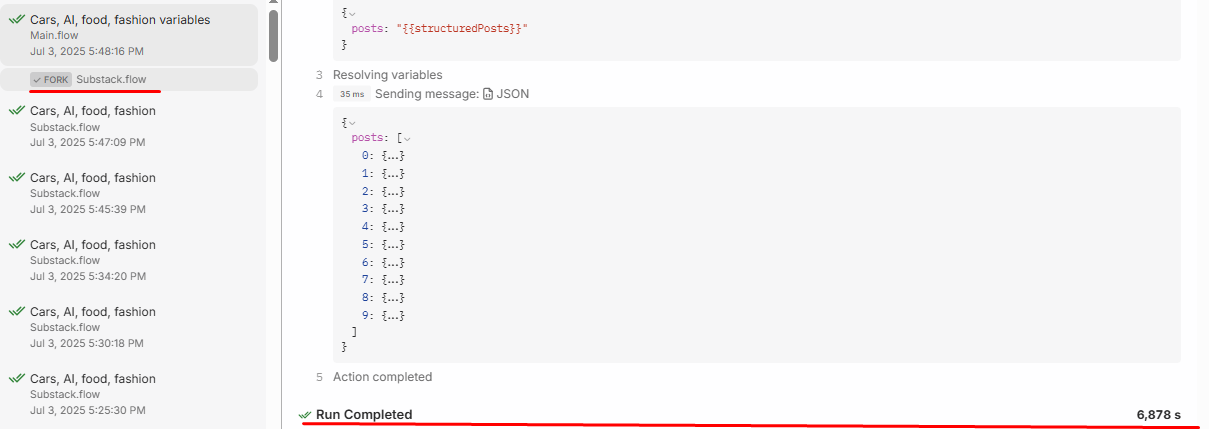Click the check icon of the 5:47:09 PM run
The height and width of the screenshot is (429, 1209).
[x=17, y=111]
